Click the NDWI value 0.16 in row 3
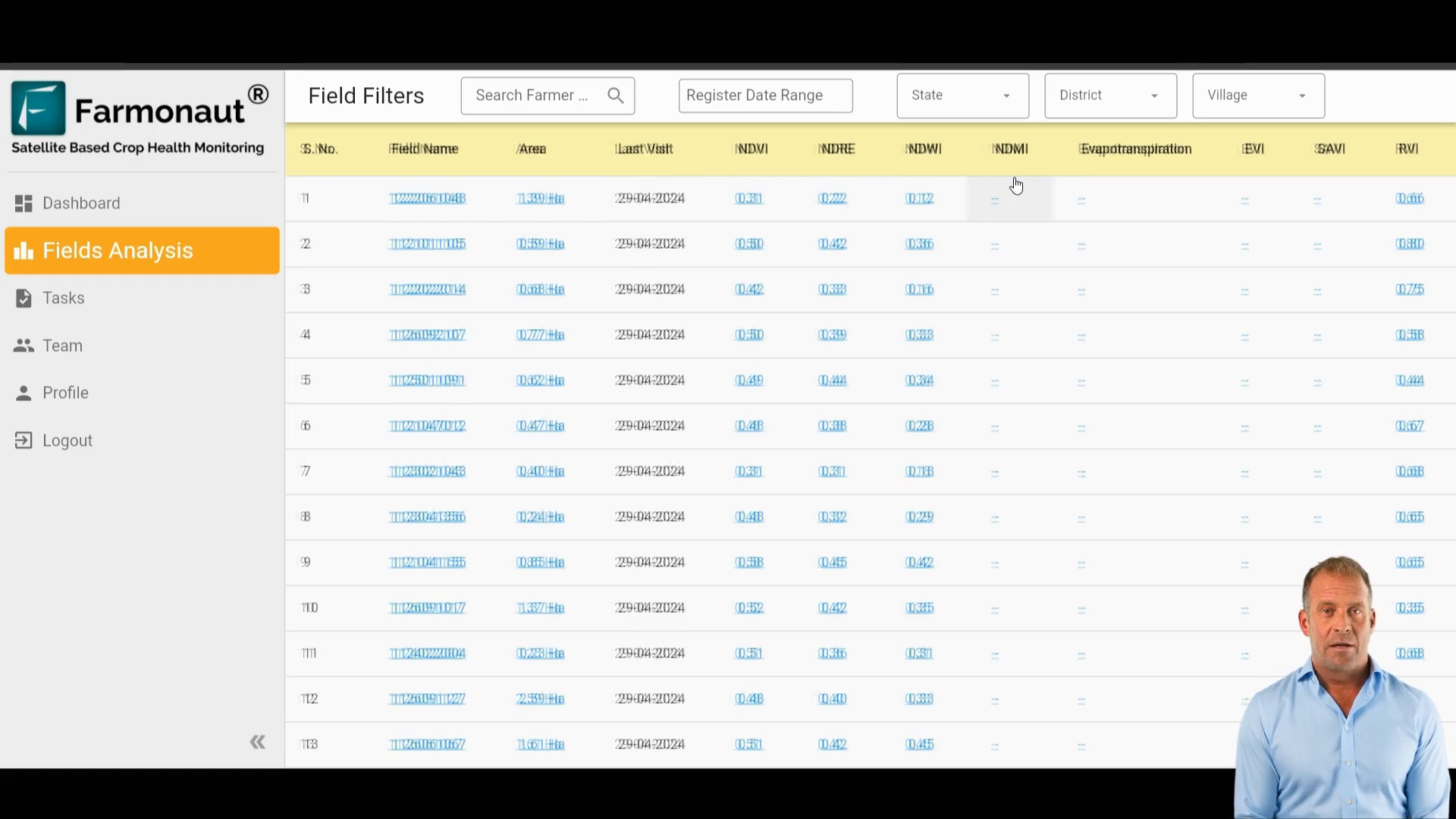 coord(920,290)
